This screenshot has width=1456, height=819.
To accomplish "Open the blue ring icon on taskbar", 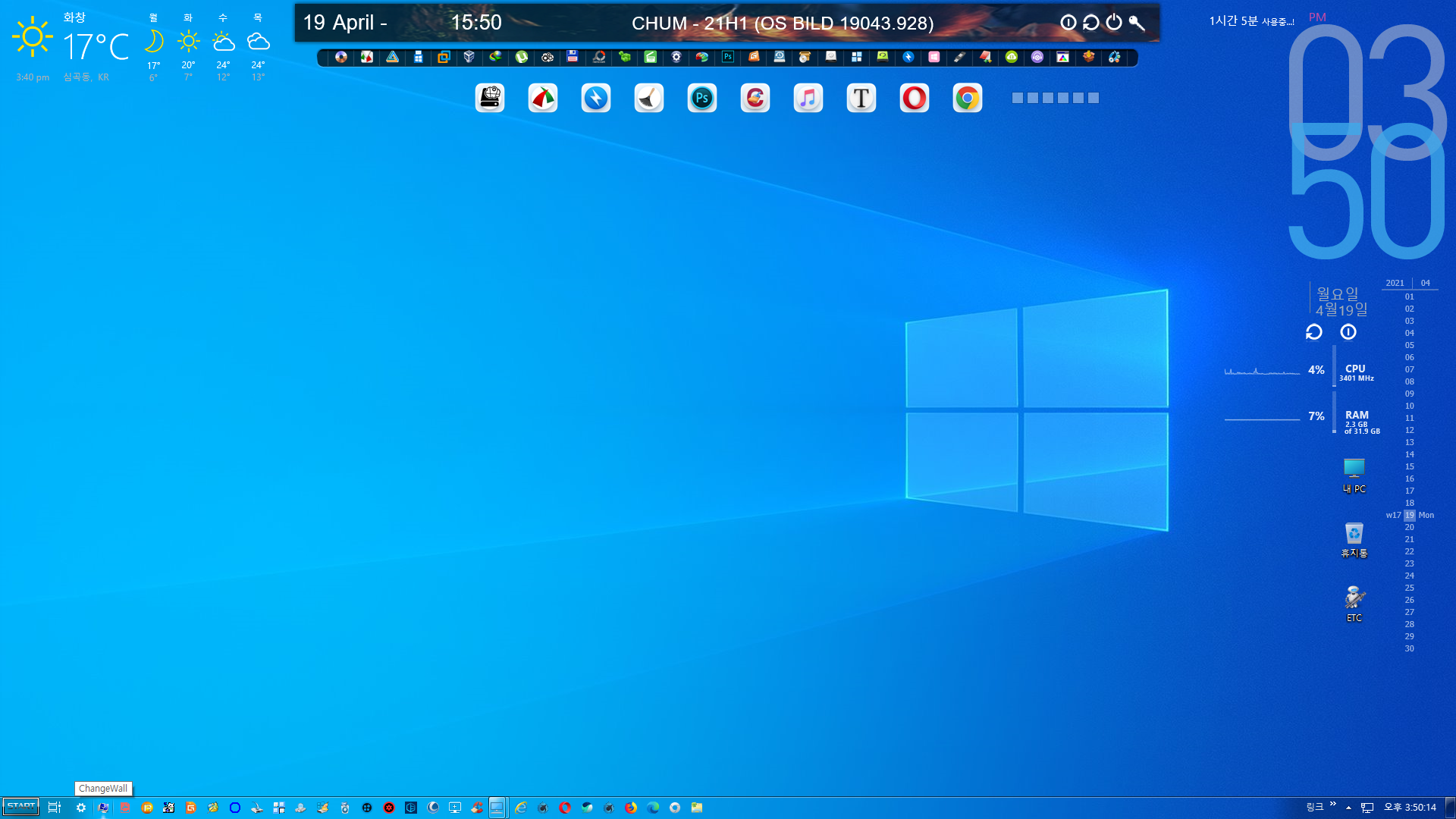I will coord(235,808).
